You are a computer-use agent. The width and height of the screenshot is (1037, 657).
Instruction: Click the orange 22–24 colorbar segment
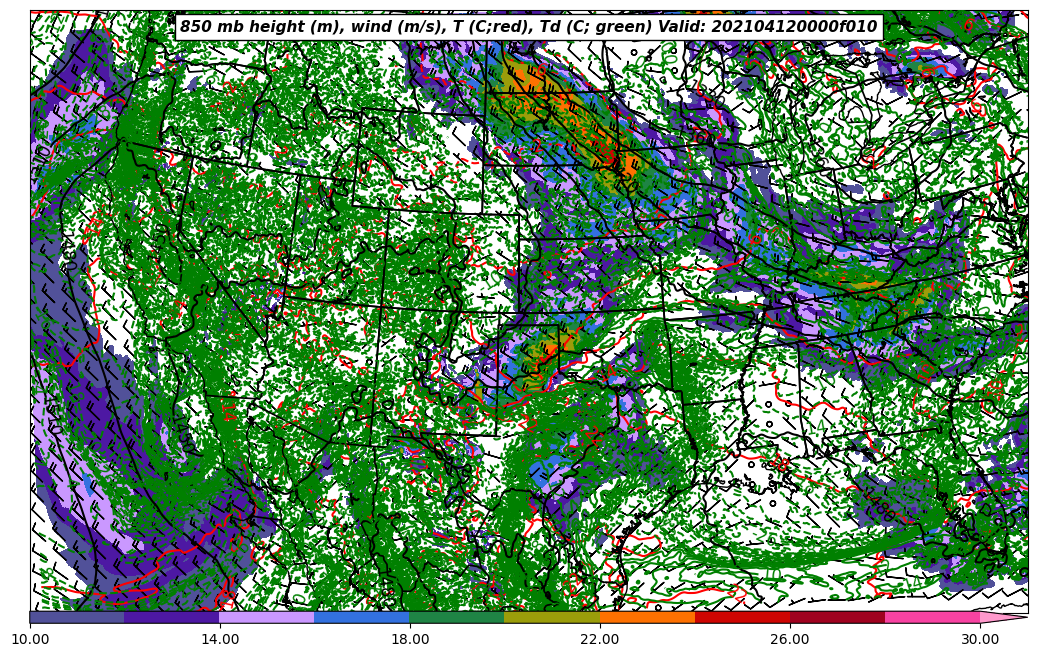coord(647,617)
